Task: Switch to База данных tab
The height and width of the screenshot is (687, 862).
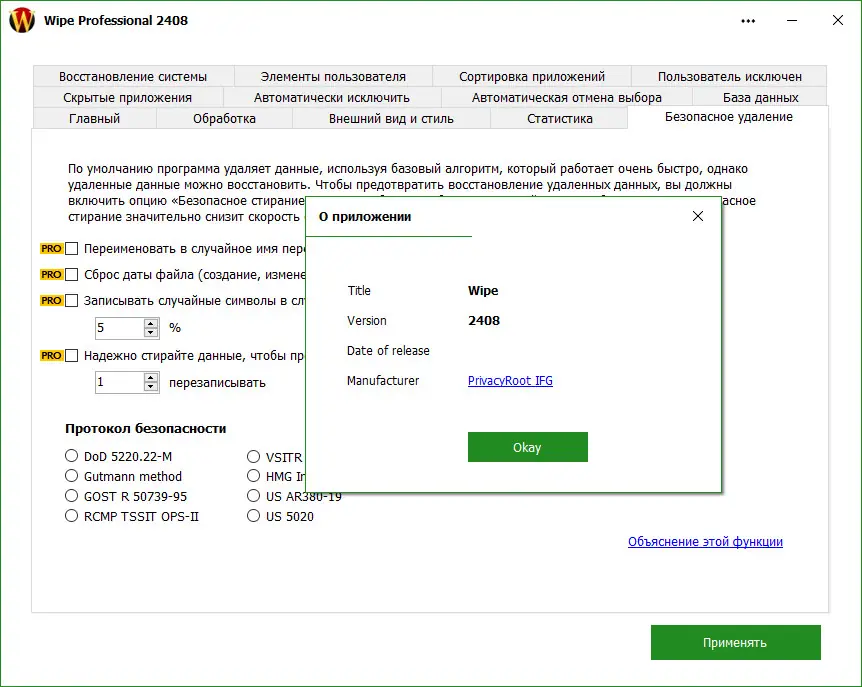Action: pos(760,97)
